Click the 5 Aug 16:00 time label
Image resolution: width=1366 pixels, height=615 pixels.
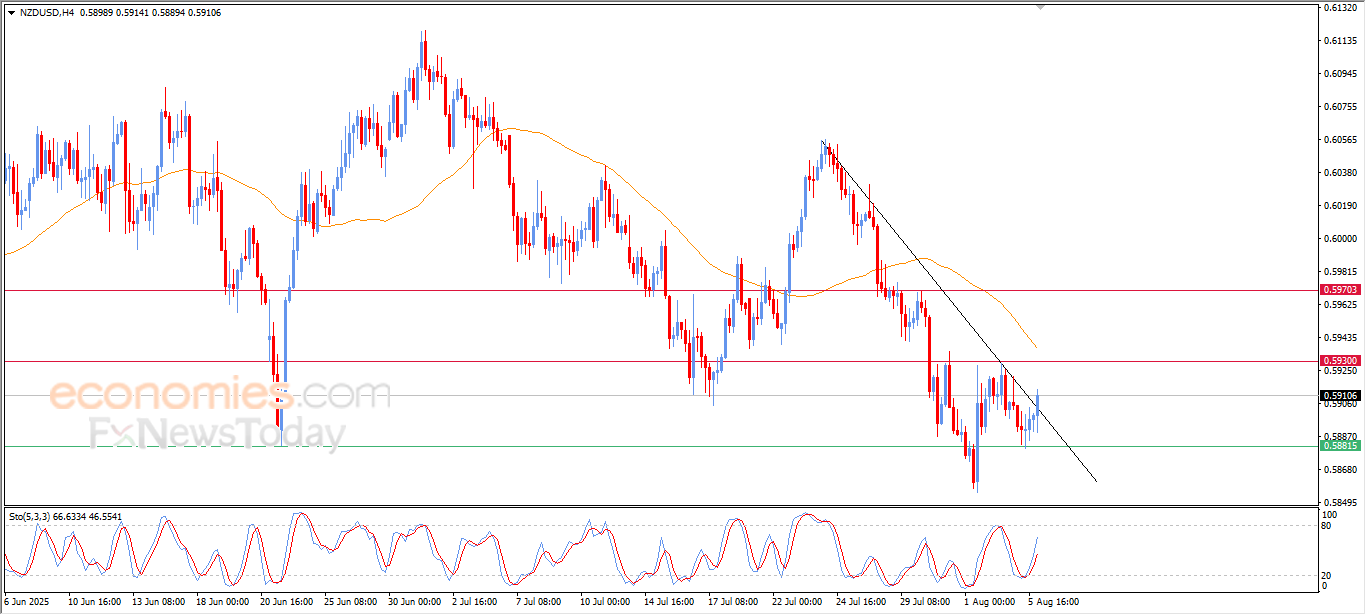[x=1053, y=602]
